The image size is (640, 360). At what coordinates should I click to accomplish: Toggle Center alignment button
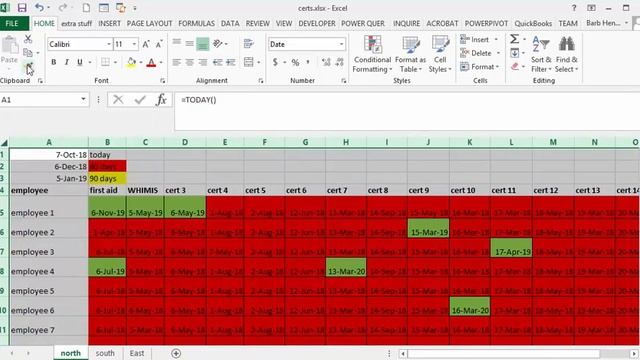(x=189, y=62)
